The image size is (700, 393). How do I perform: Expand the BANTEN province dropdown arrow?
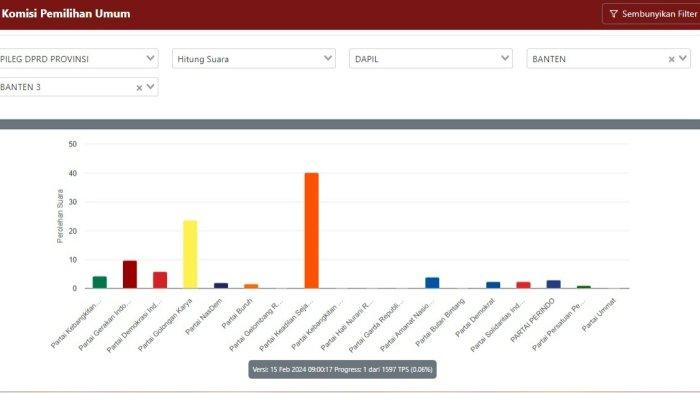click(683, 58)
